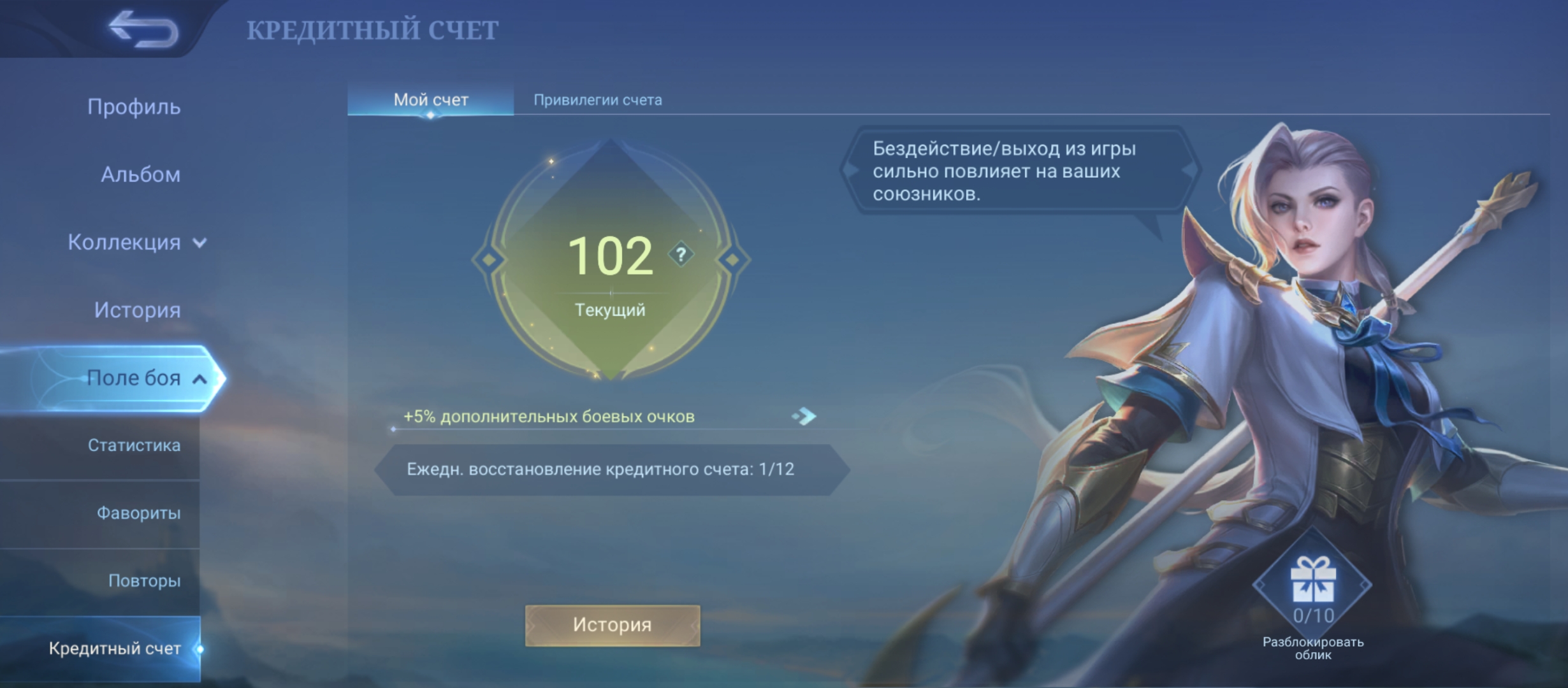Click the arrow beside +5% bonus battle points
Viewport: 1568px width, 688px height.
[x=804, y=417]
